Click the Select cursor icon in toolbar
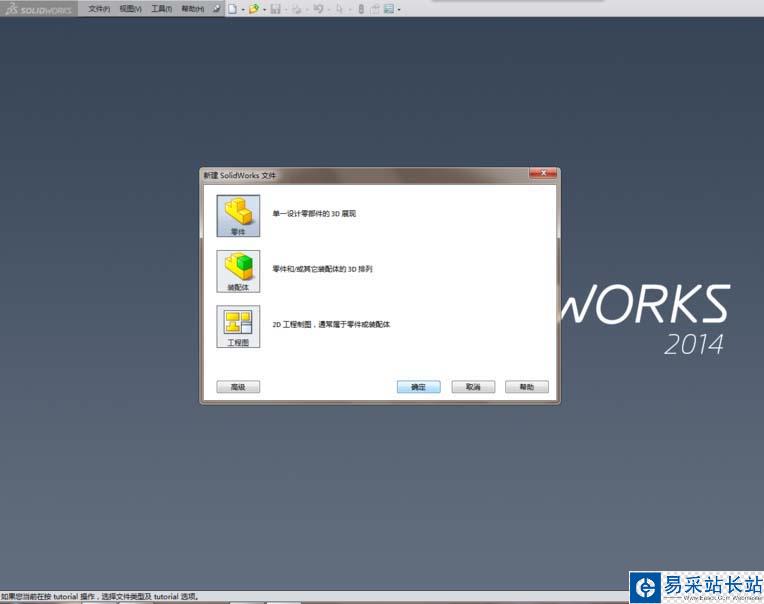 coord(339,9)
